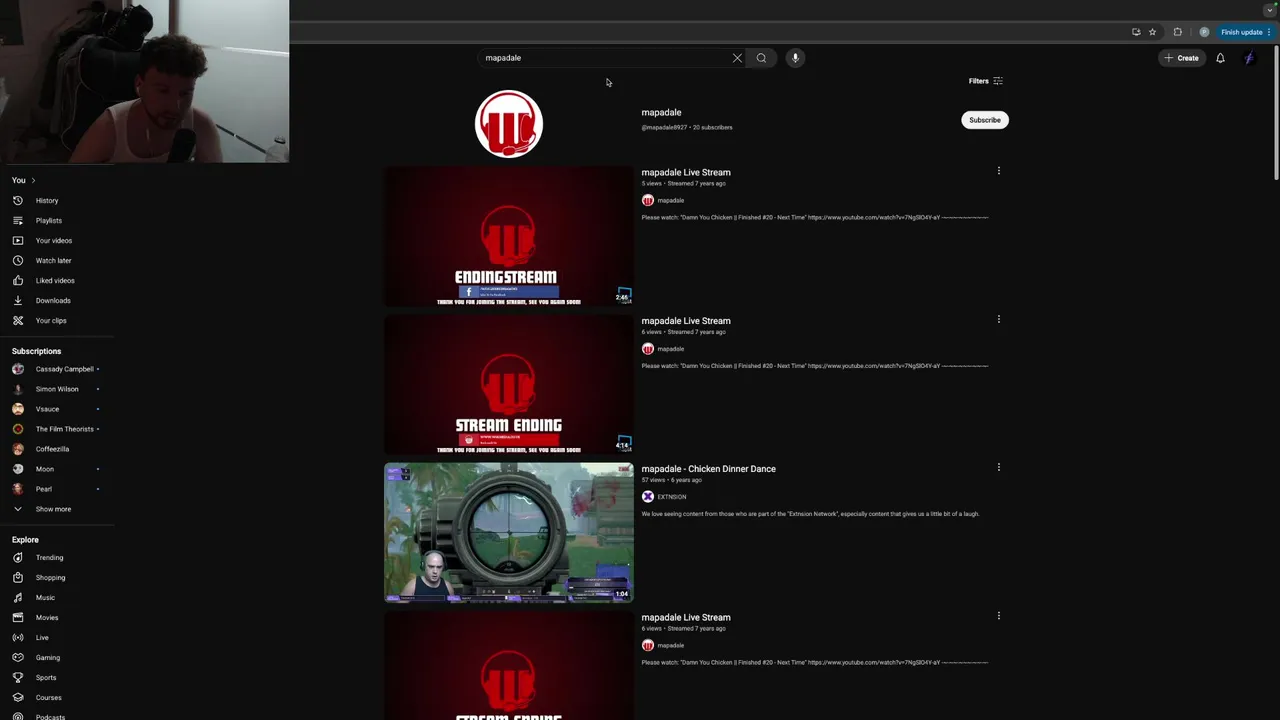Expand the You section chevron
The width and height of the screenshot is (1280, 720).
coord(33,181)
